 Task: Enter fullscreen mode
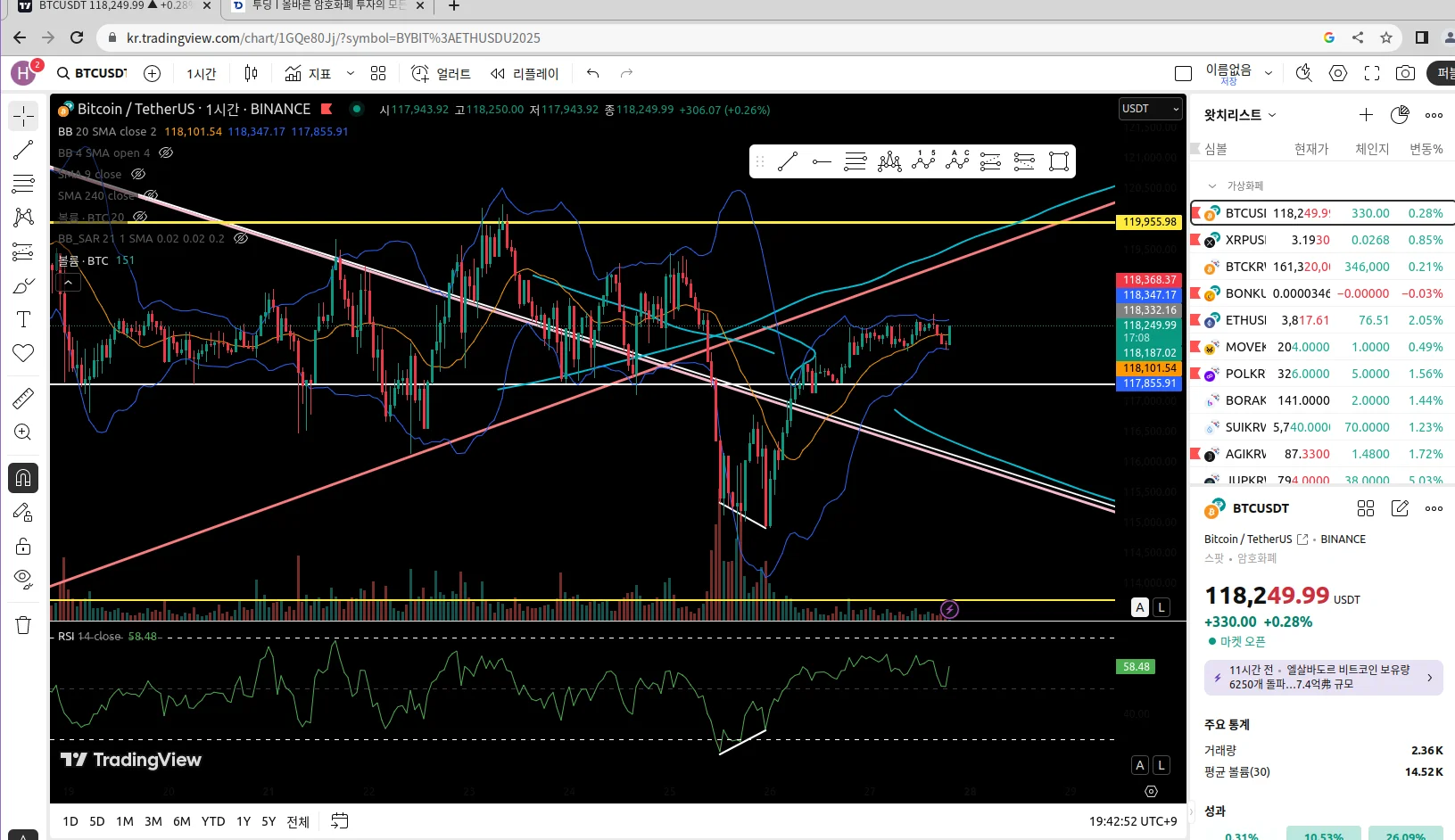[x=1372, y=73]
